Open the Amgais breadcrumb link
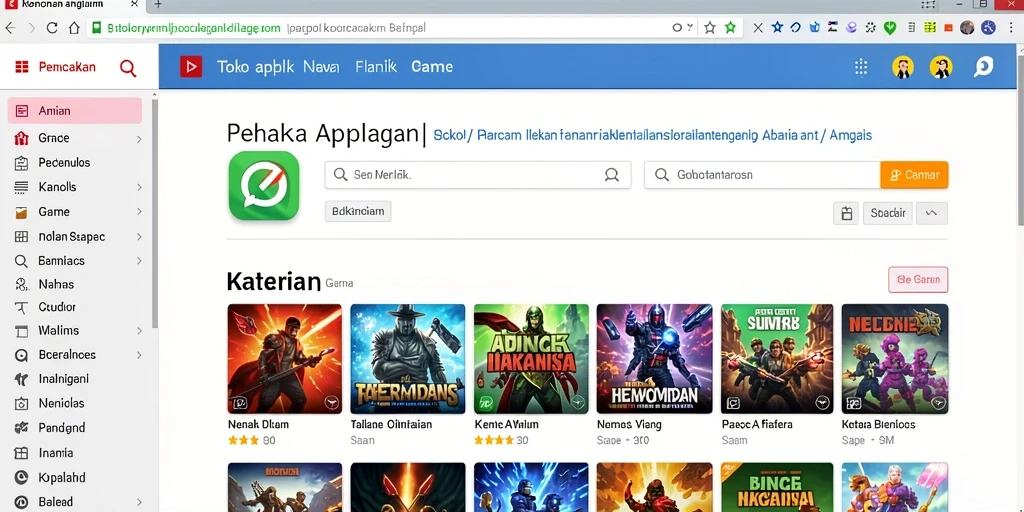Image resolution: width=1024 pixels, height=512 pixels. (x=851, y=136)
